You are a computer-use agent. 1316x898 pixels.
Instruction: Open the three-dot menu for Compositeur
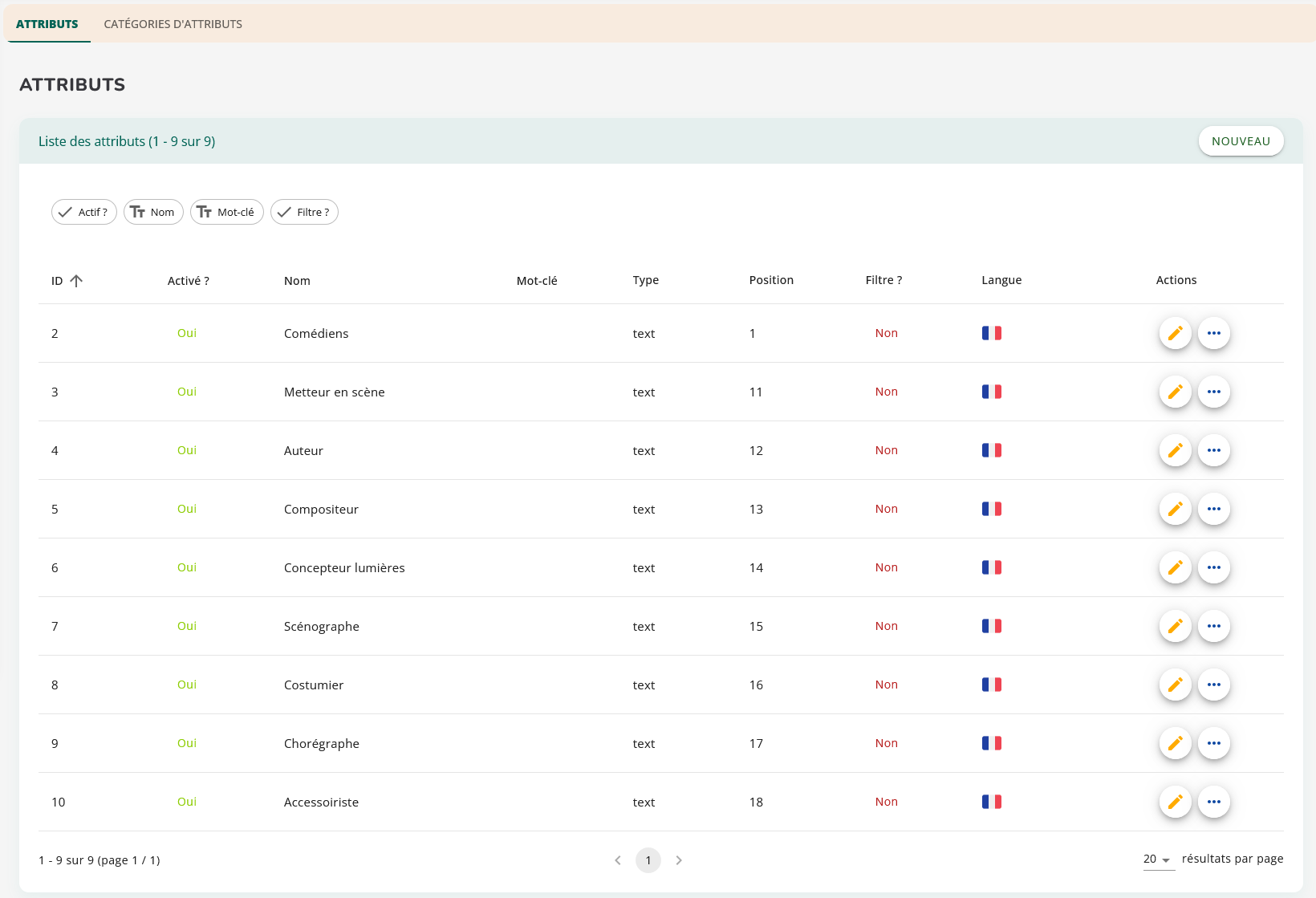click(1213, 509)
